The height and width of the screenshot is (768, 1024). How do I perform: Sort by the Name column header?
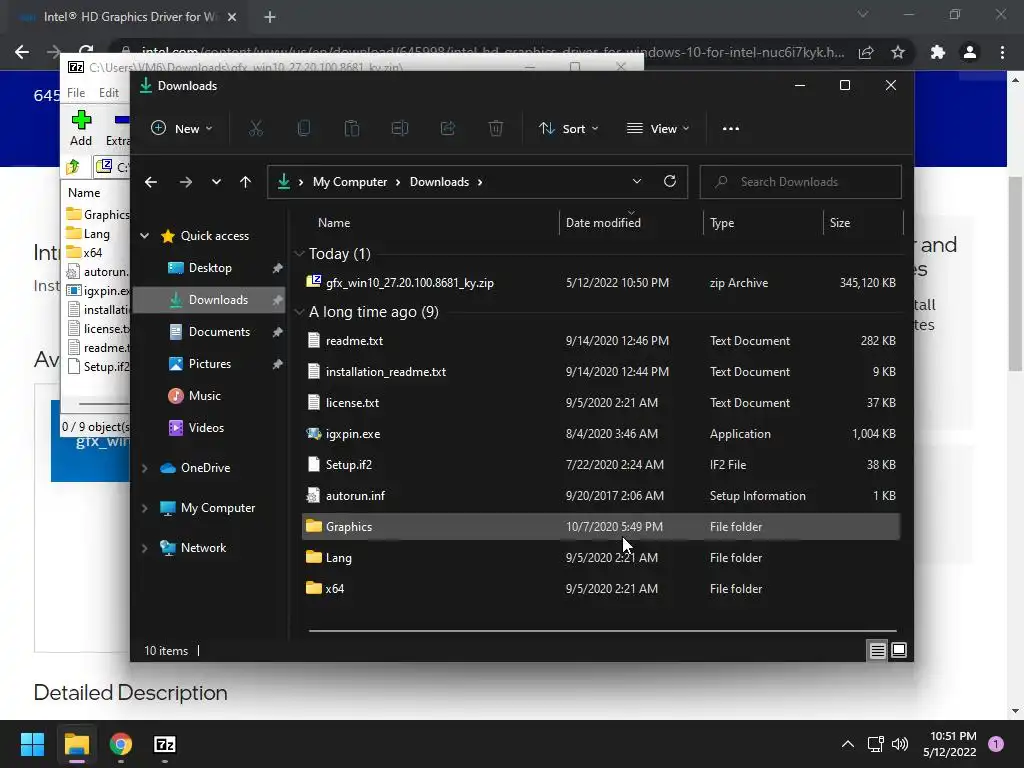pos(334,223)
